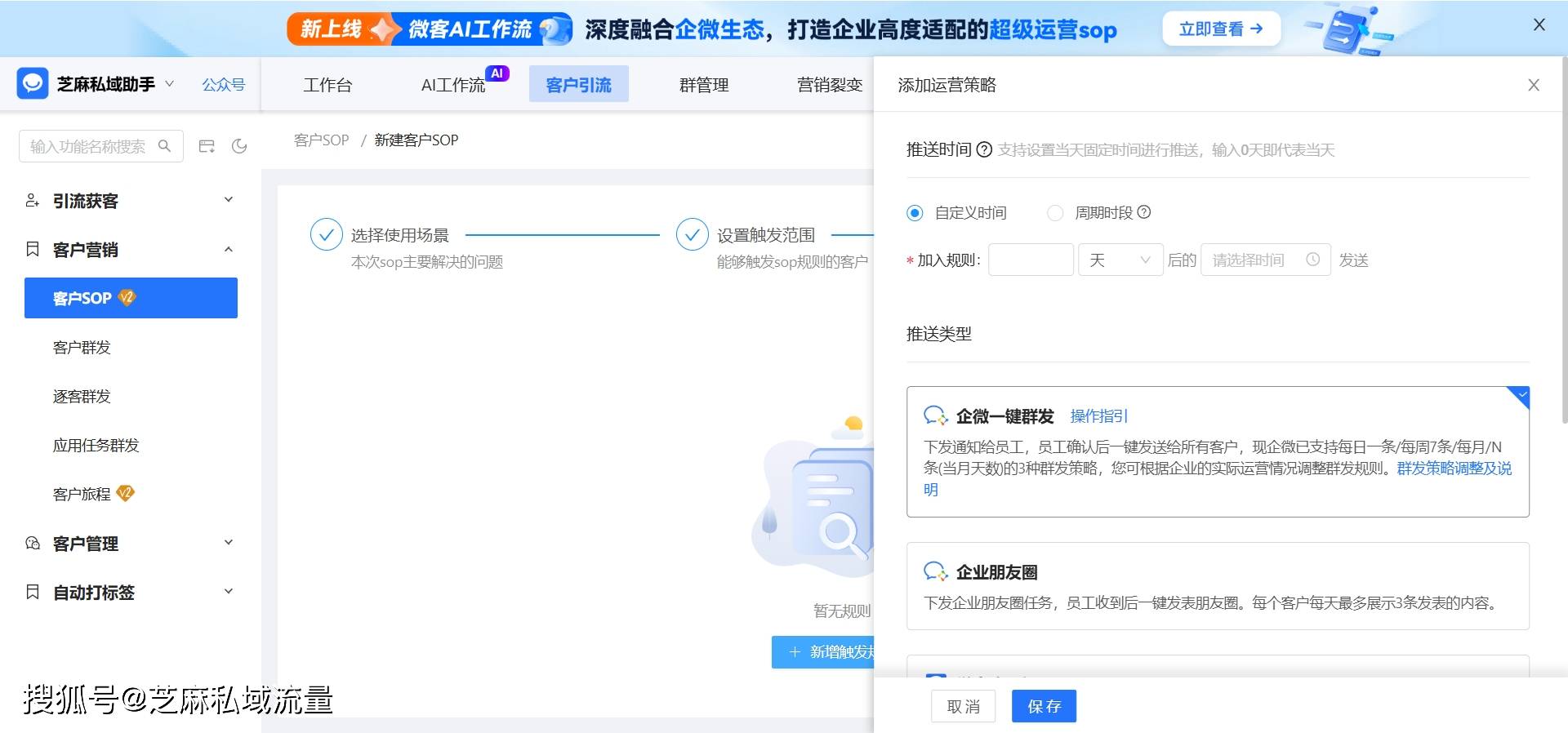1568x733 pixels.
Task: Click the 引流获客 person icon
Action: 33,200
